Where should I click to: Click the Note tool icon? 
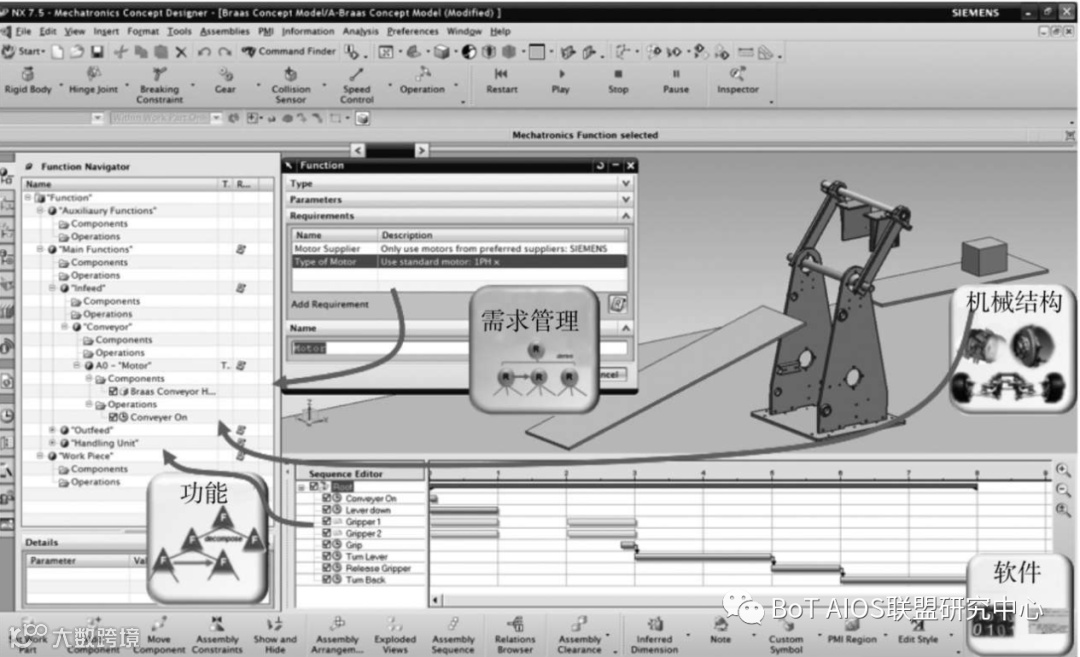pos(720,630)
